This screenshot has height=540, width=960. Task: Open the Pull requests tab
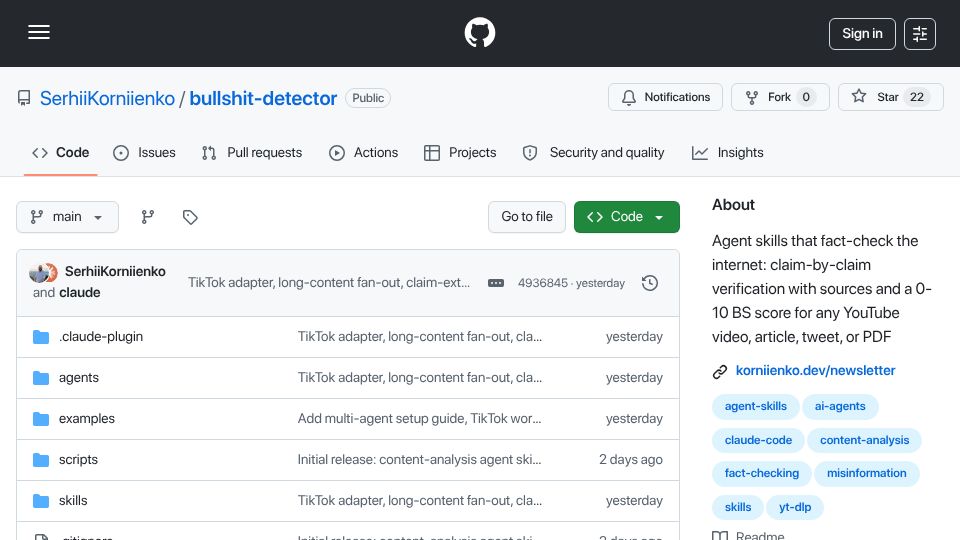point(252,152)
